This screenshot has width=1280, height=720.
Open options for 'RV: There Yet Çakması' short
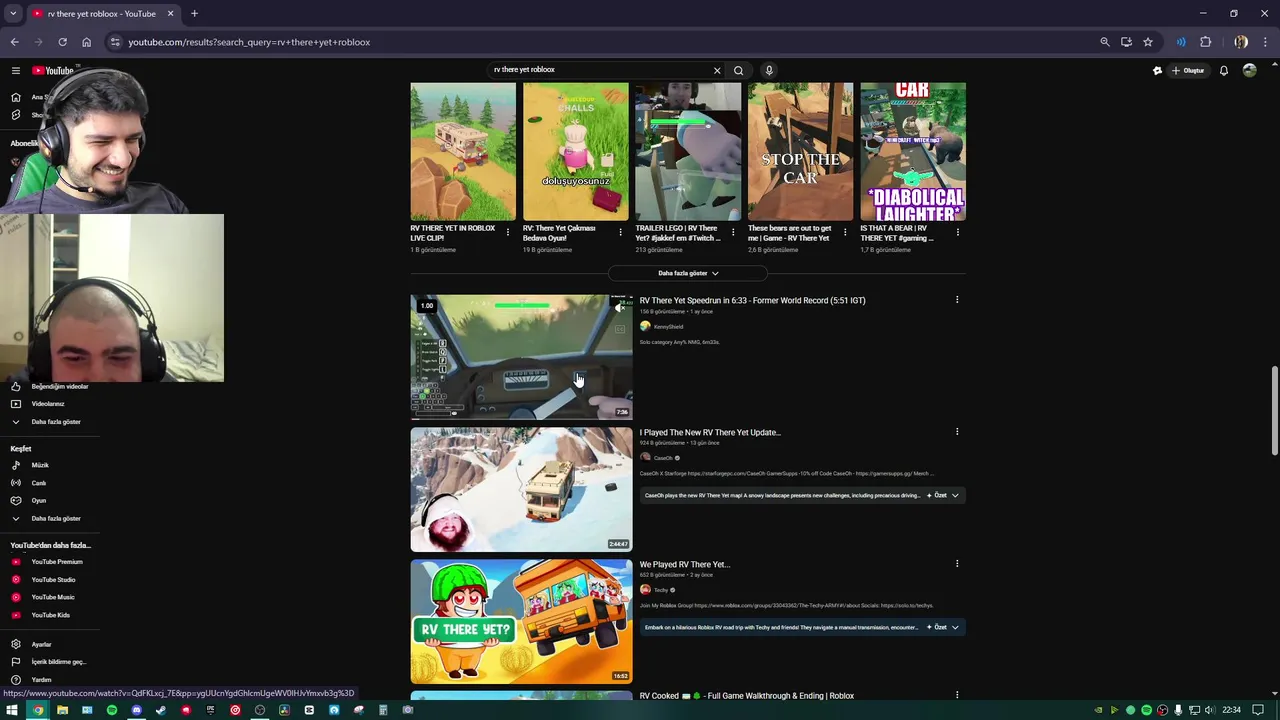(x=620, y=232)
